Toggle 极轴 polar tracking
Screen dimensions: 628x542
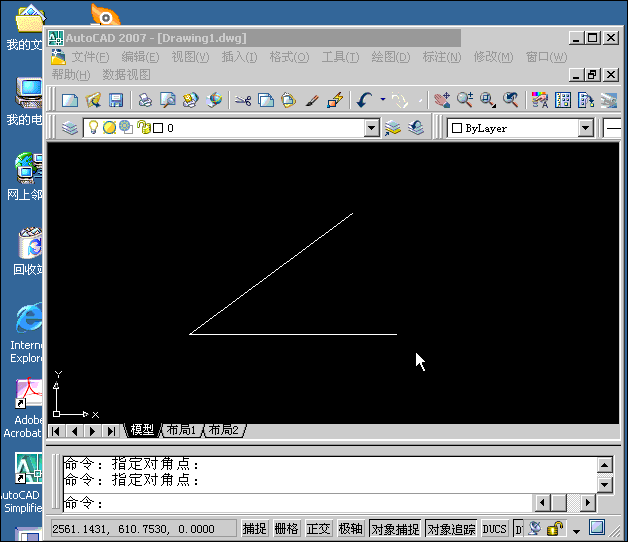[x=350, y=529]
